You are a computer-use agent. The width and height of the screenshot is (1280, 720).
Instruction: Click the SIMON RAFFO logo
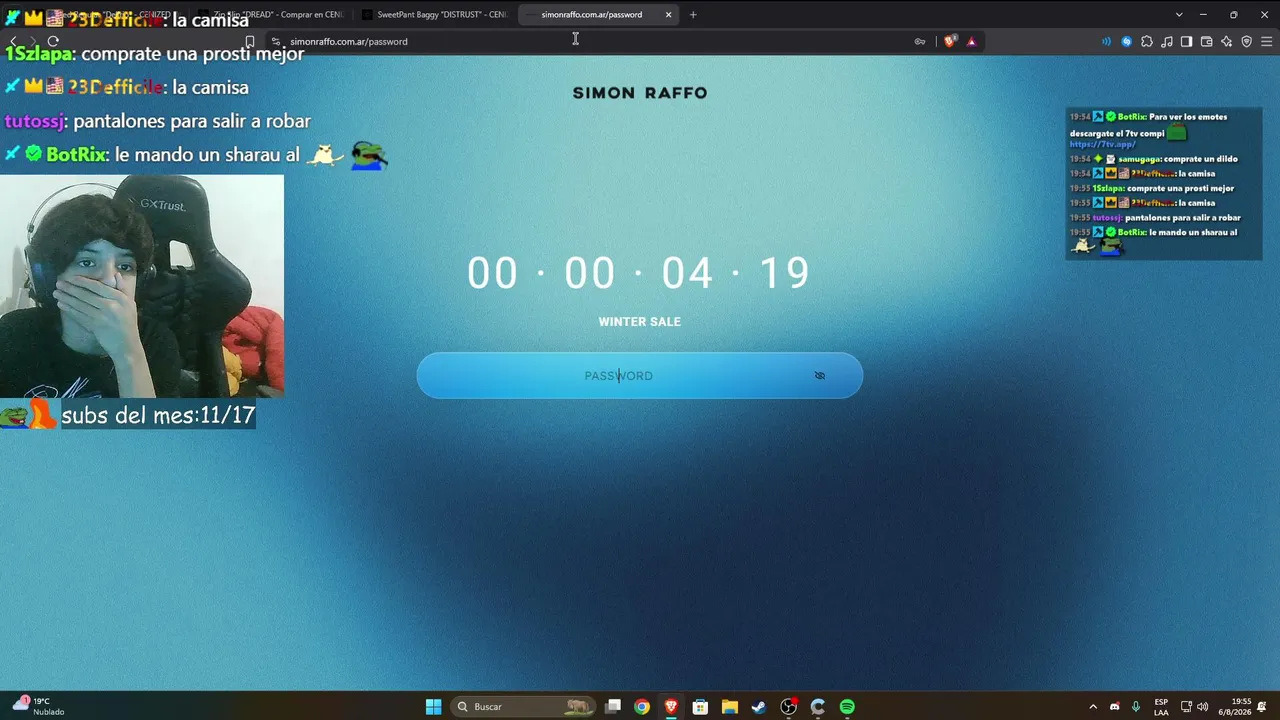click(x=640, y=93)
